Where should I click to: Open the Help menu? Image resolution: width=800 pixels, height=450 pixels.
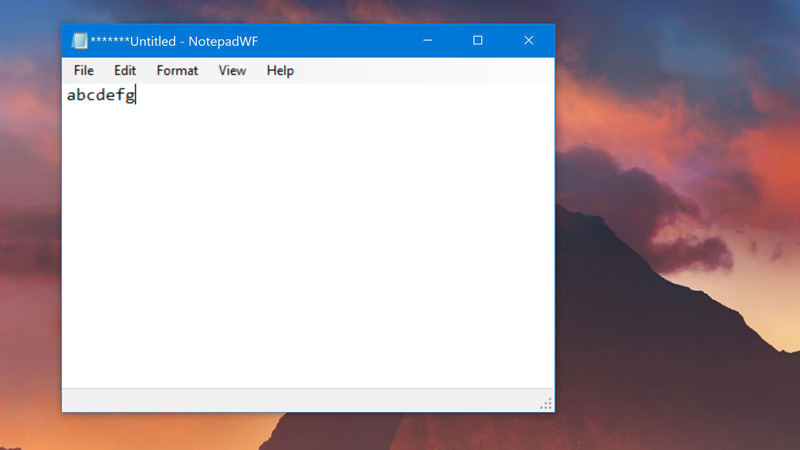280,71
